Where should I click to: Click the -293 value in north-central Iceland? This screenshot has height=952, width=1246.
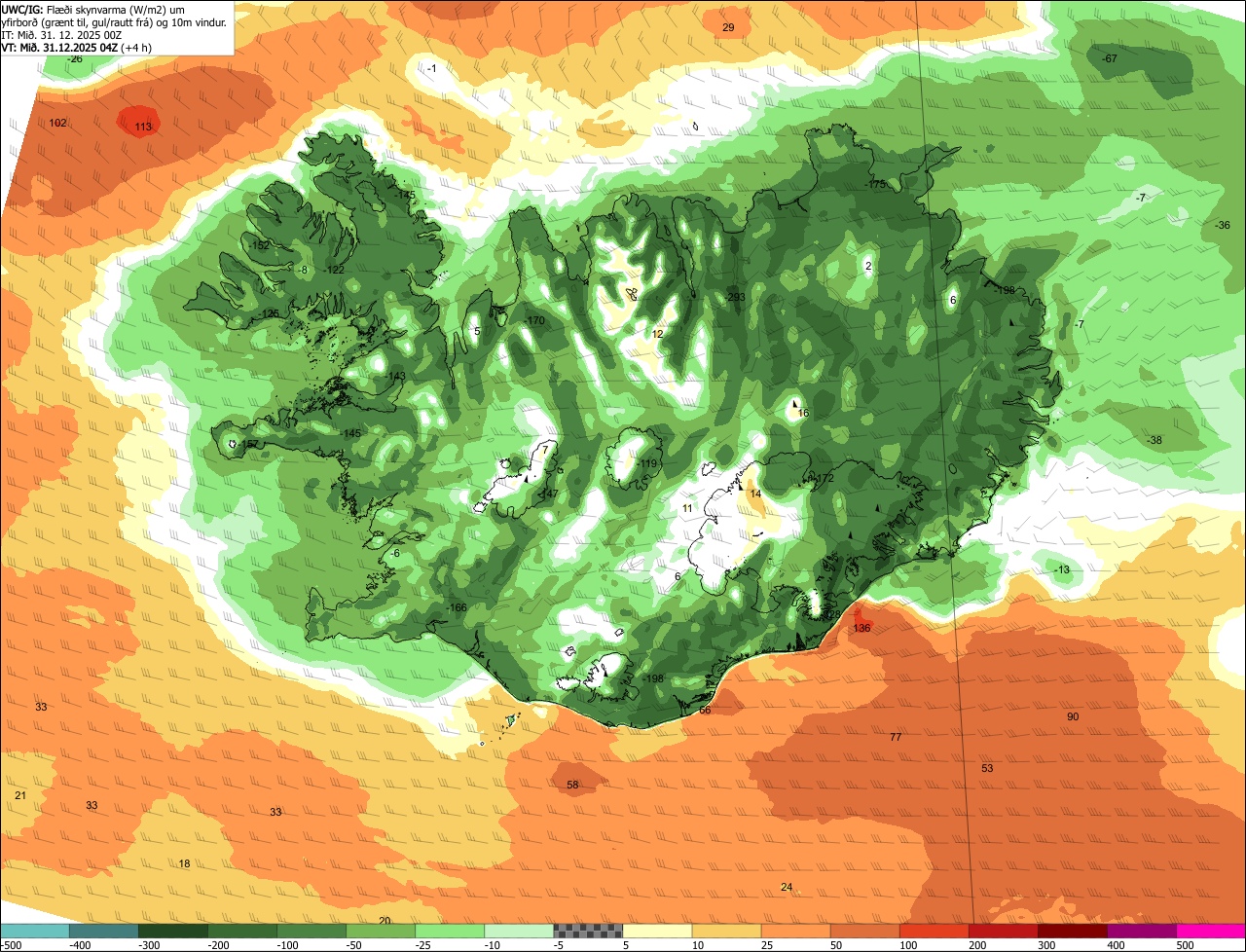(x=736, y=297)
